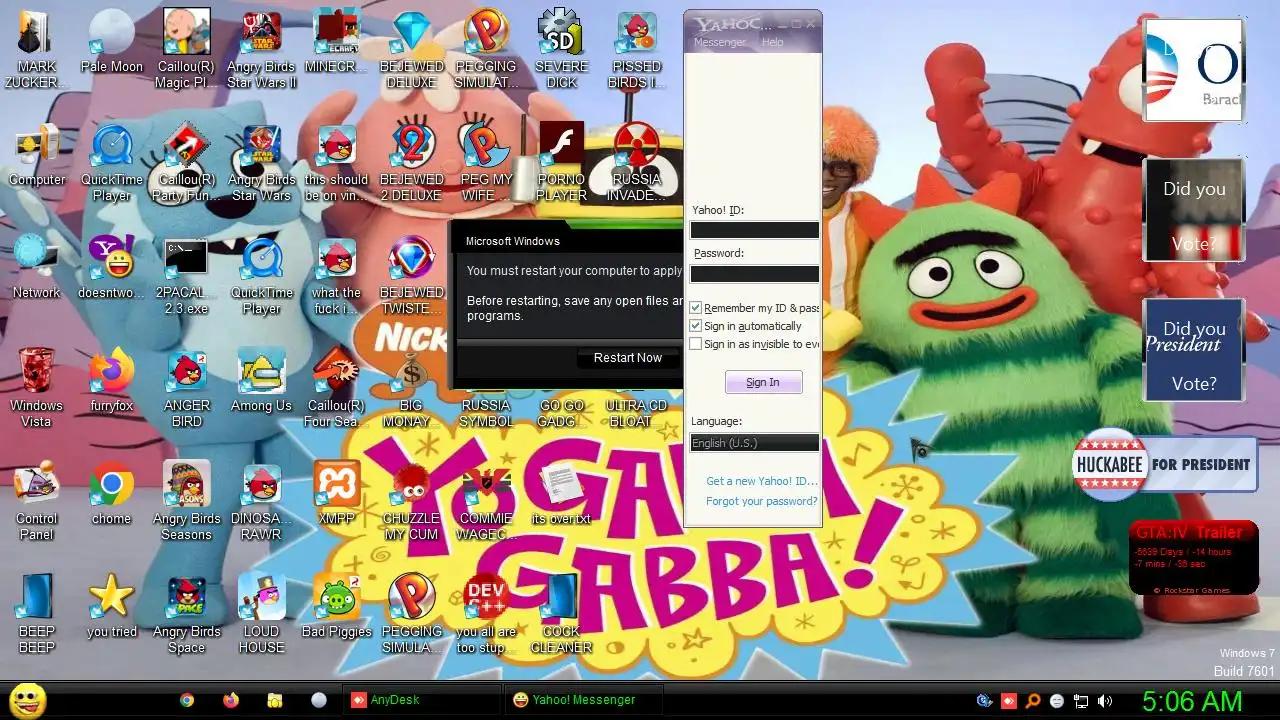The width and height of the screenshot is (1280, 720).
Task: Click the AnyDesk tray icon
Action: tap(1009, 702)
